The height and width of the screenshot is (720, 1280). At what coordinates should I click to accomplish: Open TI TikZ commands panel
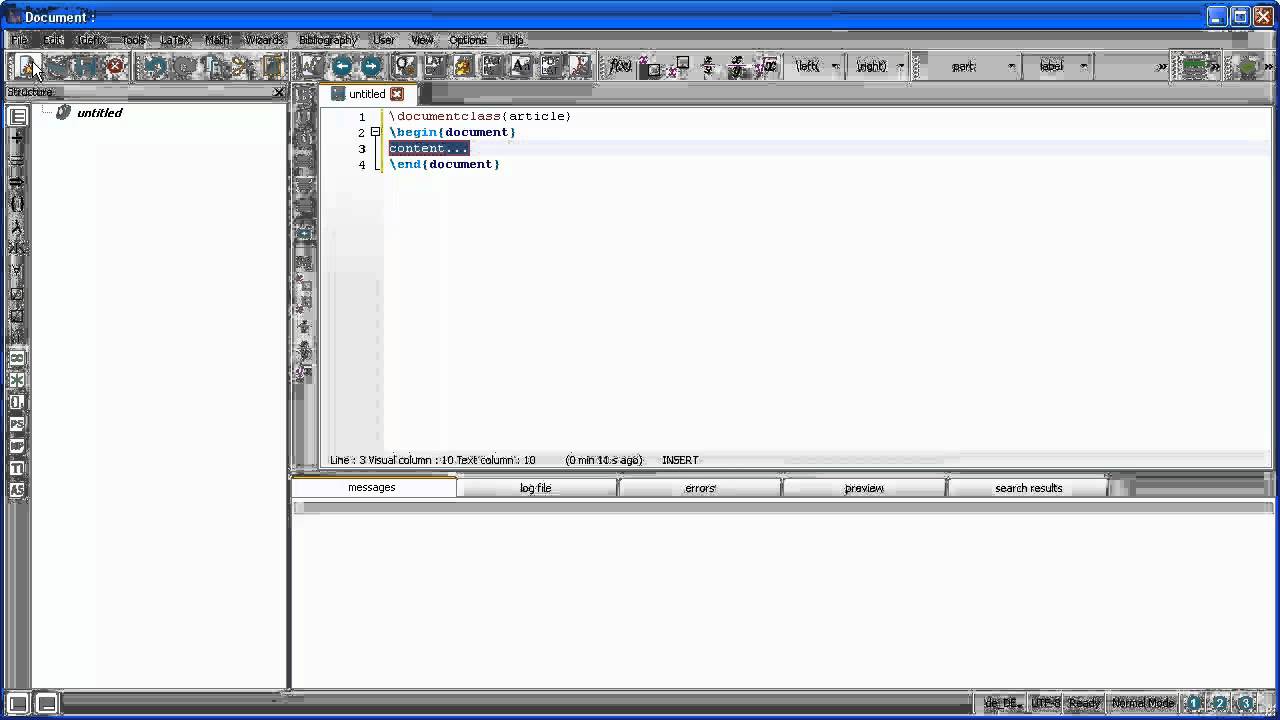17,468
